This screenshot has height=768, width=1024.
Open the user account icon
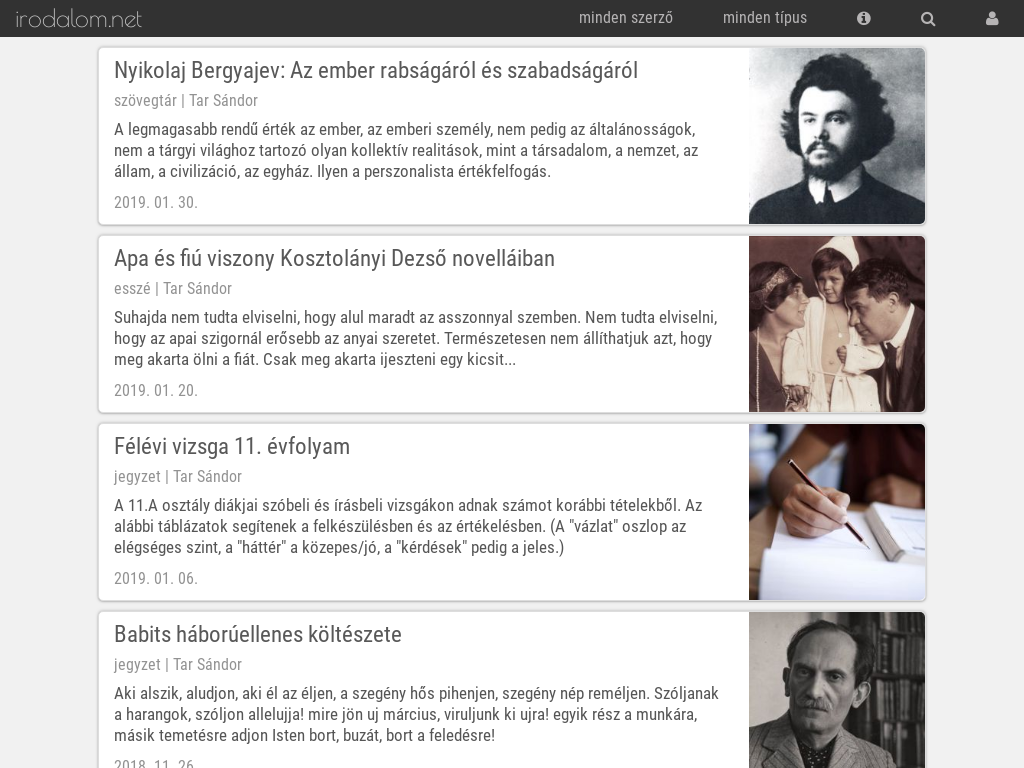[x=992, y=18]
